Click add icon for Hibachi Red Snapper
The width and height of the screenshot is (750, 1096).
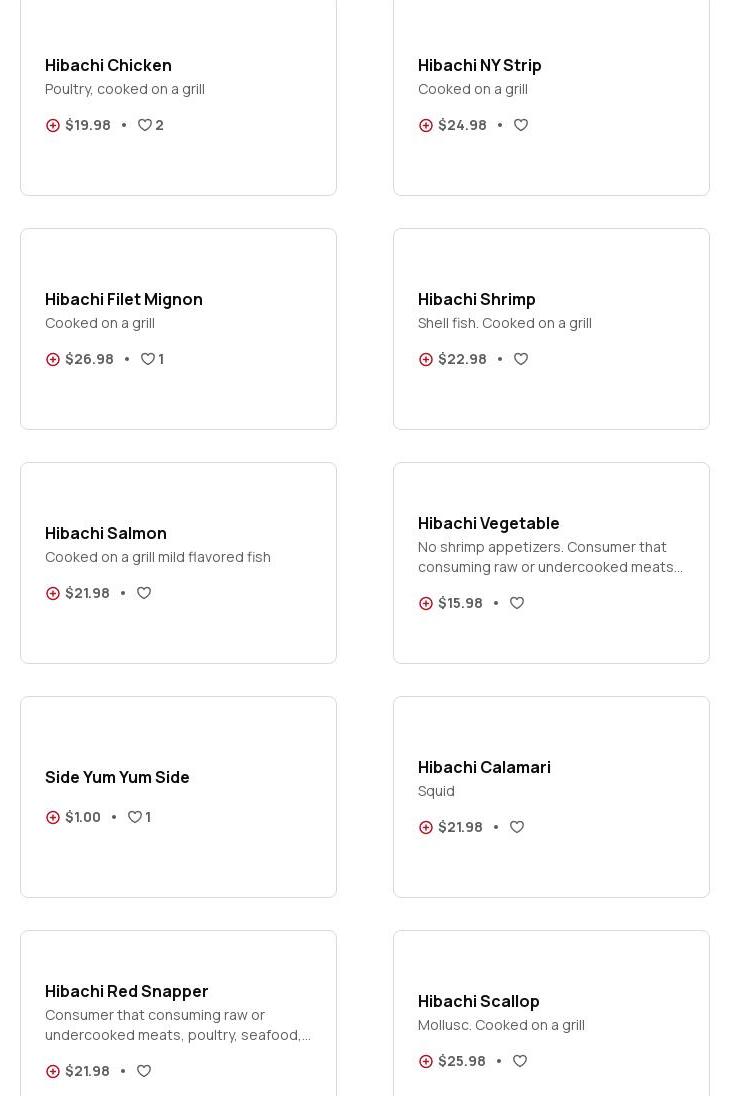click(53, 1071)
